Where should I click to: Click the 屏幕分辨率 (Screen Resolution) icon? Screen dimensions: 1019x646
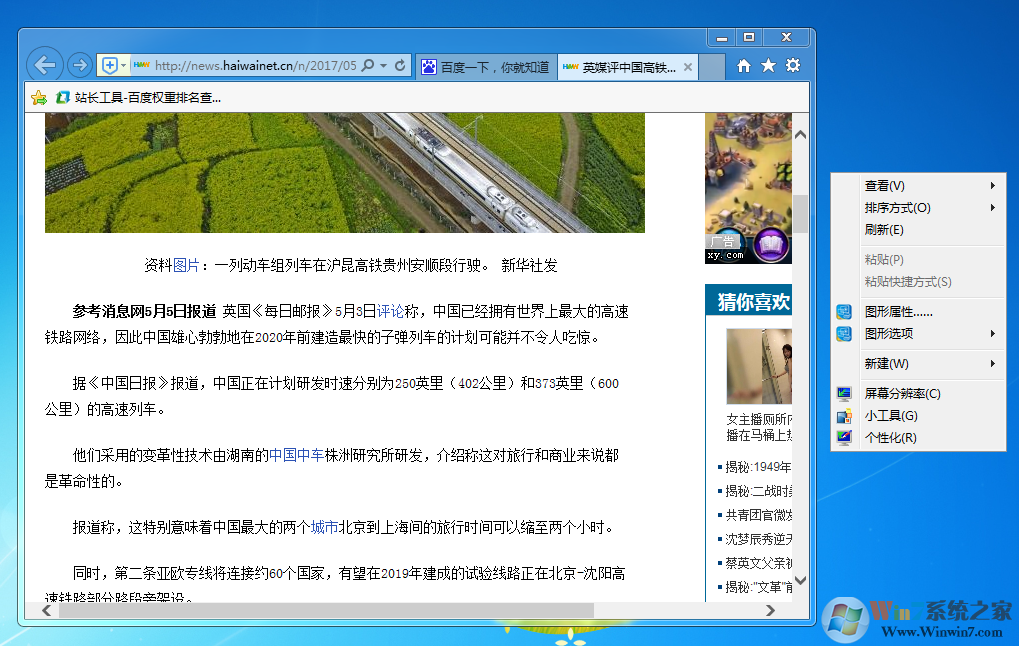[843, 393]
